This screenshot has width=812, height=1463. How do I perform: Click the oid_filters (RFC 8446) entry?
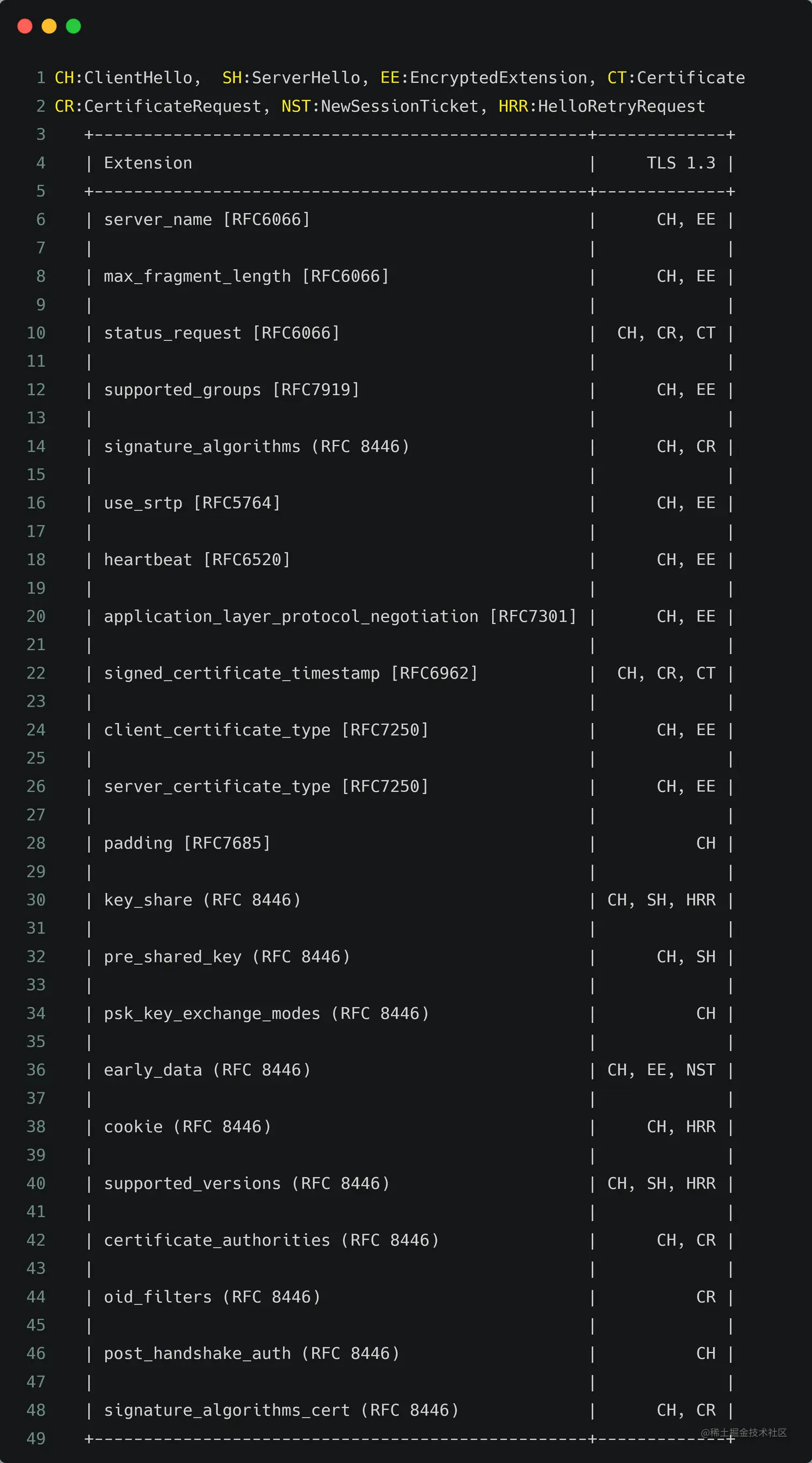click(x=212, y=1297)
